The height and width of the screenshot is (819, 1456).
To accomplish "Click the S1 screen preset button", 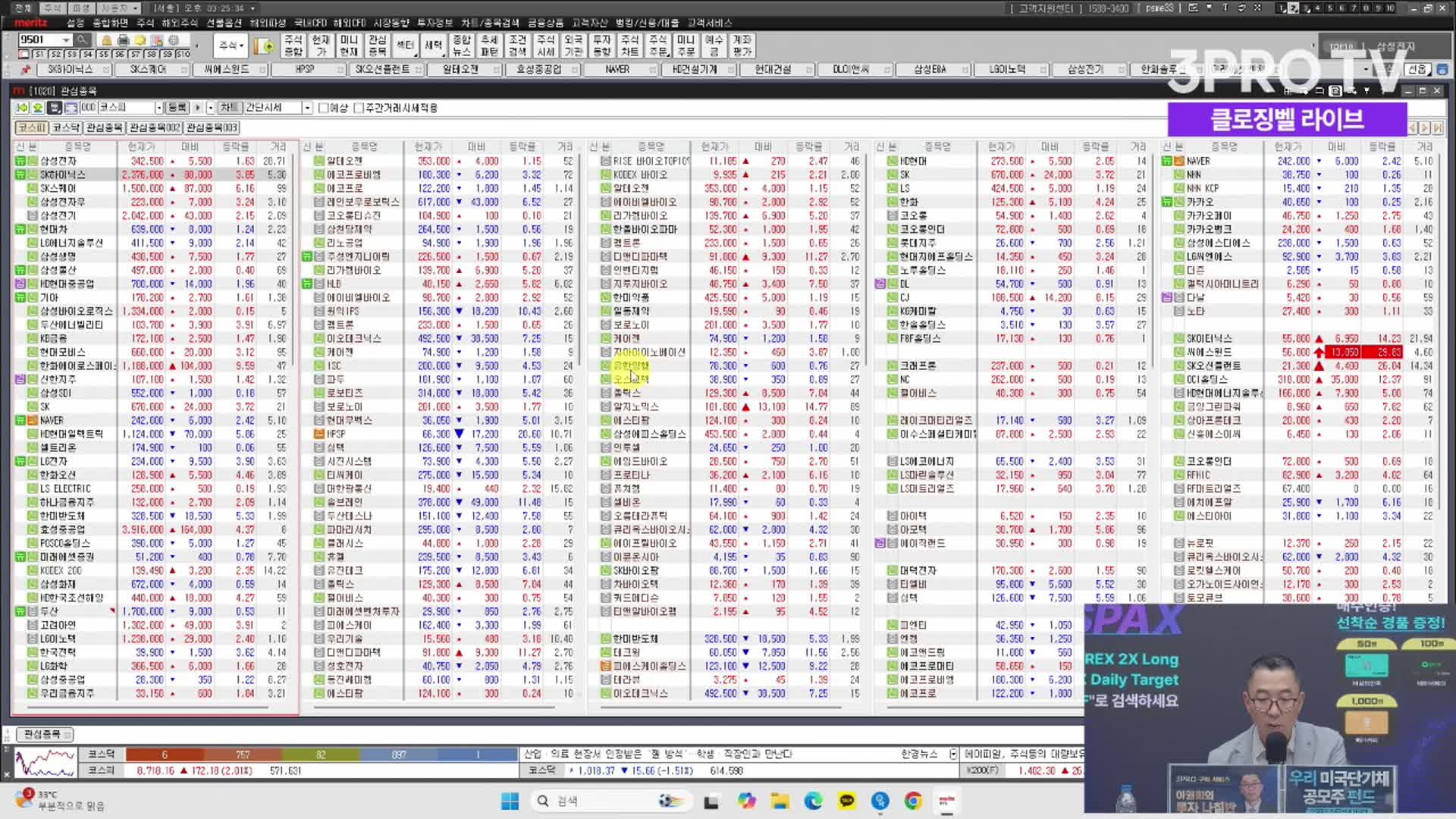I will click(40, 55).
